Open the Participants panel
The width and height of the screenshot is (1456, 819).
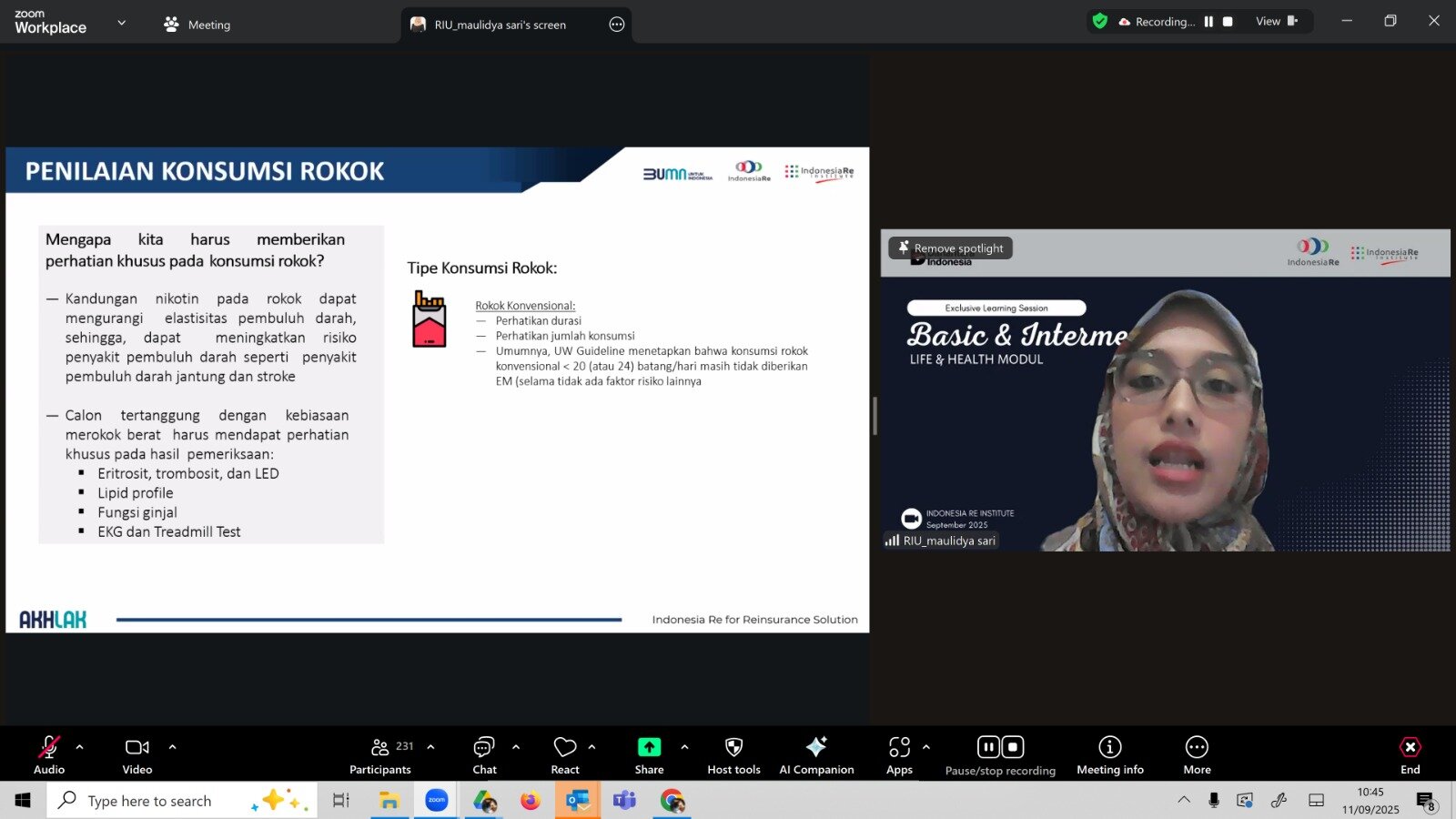380,754
